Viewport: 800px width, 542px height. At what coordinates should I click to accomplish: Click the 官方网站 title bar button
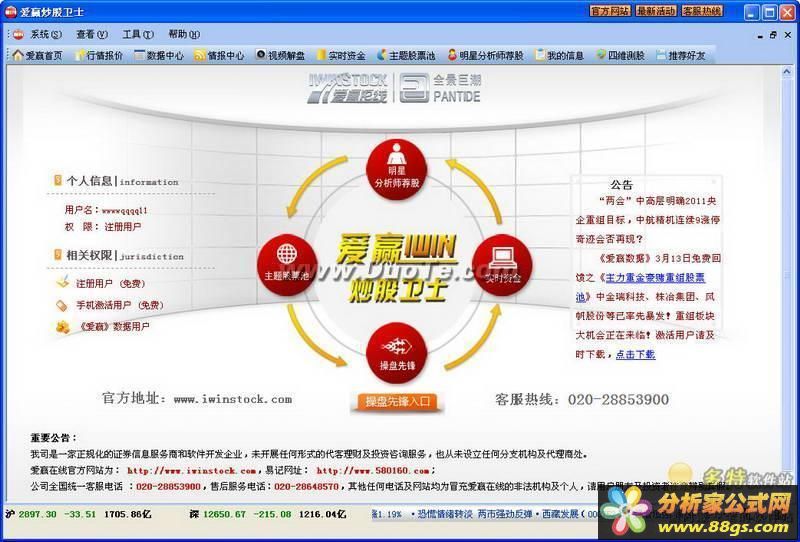610,11
